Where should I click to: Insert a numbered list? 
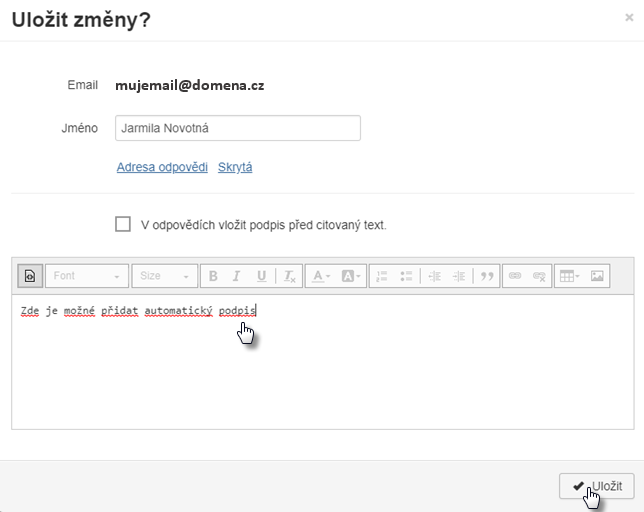point(382,276)
